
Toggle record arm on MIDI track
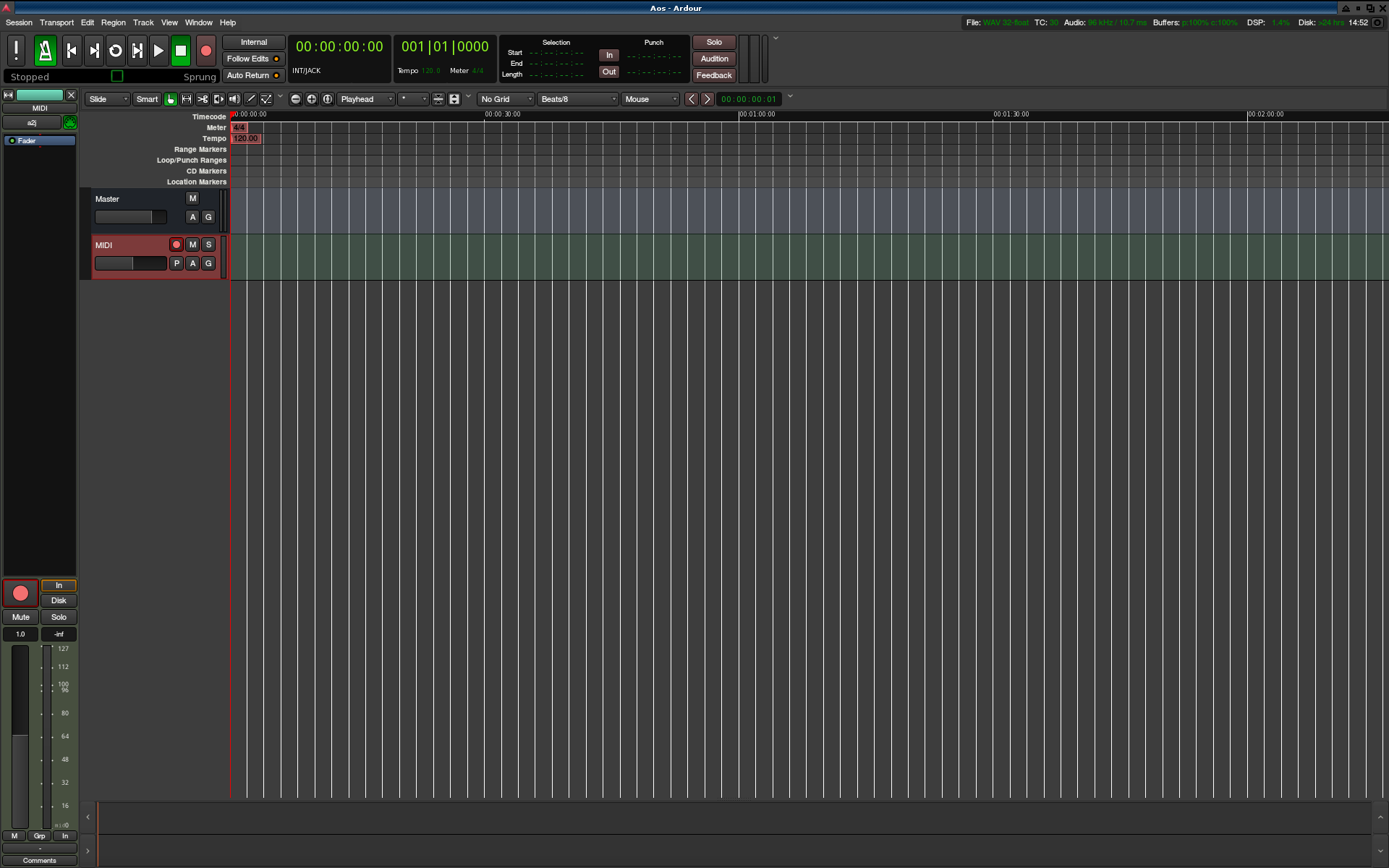coord(177,244)
